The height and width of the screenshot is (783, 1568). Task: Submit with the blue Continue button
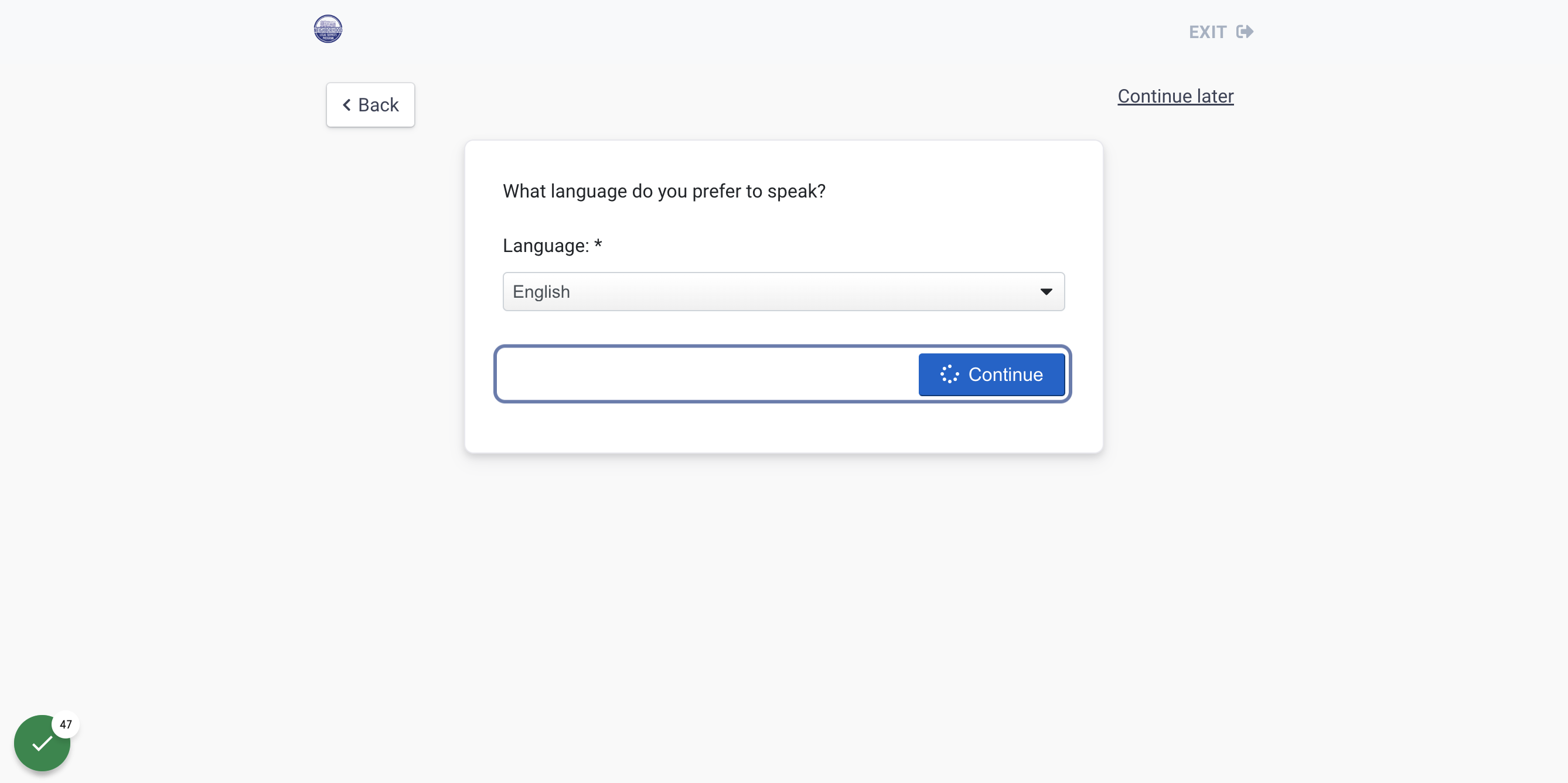(x=991, y=374)
